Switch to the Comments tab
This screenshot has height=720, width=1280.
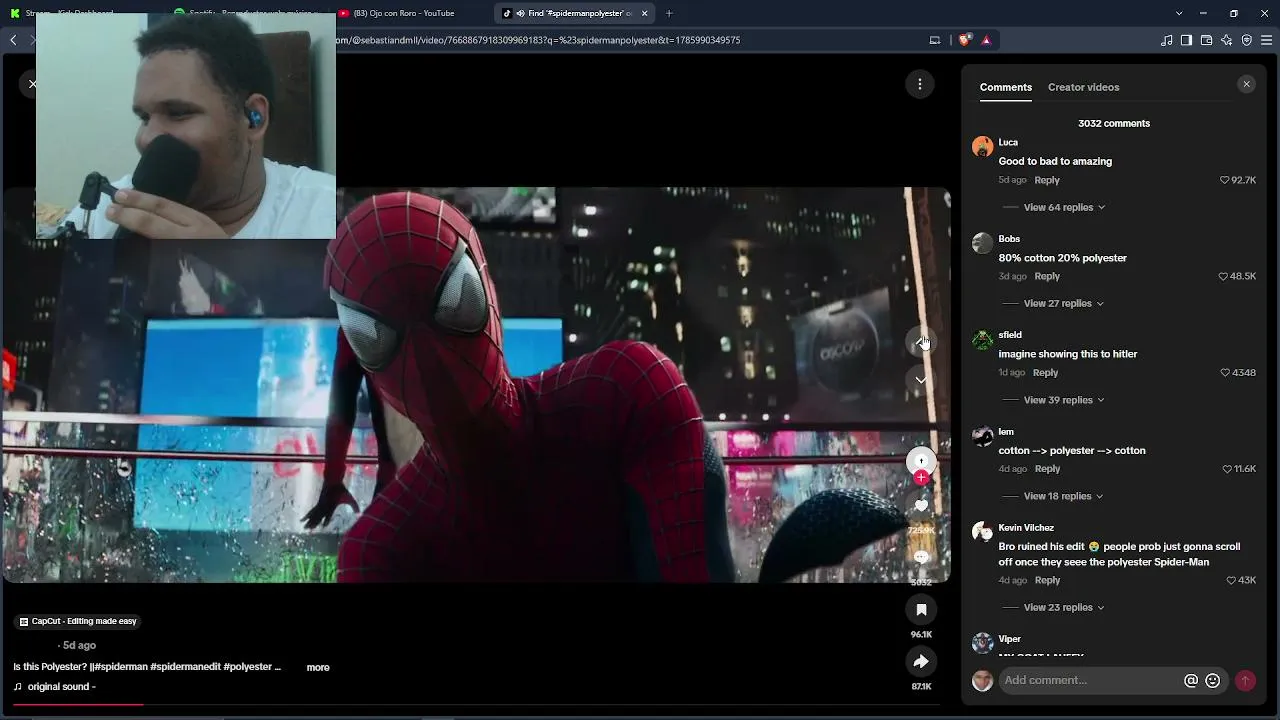point(1006,87)
